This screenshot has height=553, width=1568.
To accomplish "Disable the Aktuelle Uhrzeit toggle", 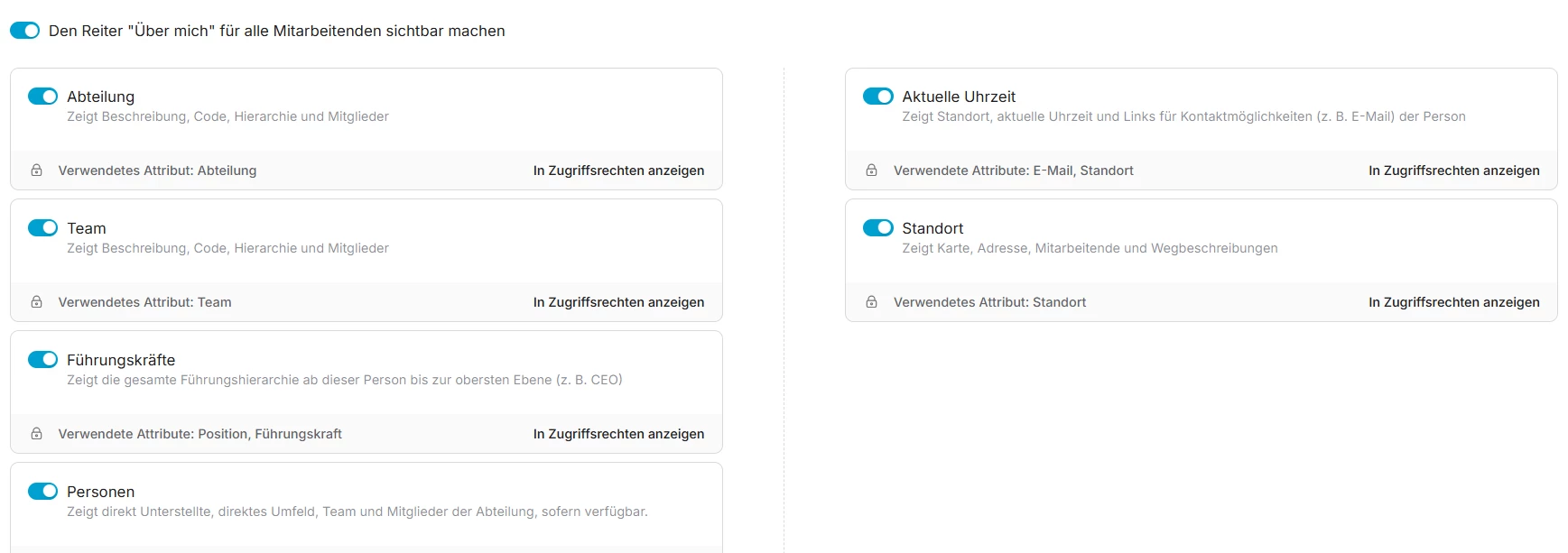I will coord(877,97).
